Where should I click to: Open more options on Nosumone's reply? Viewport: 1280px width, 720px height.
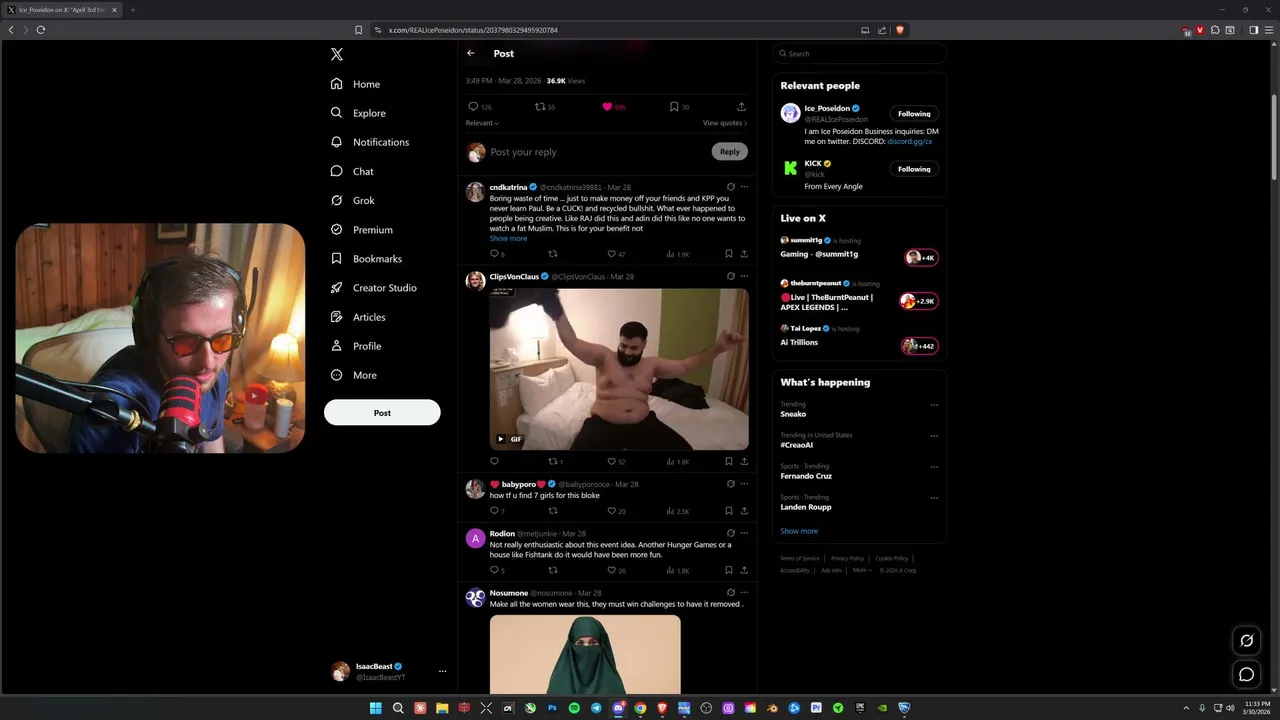(x=744, y=592)
